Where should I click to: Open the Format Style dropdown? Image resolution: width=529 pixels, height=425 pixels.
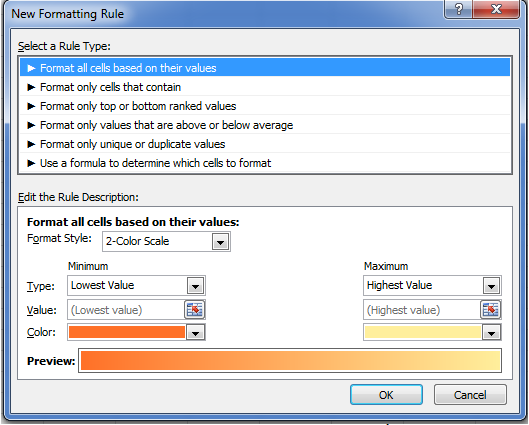pos(221,242)
